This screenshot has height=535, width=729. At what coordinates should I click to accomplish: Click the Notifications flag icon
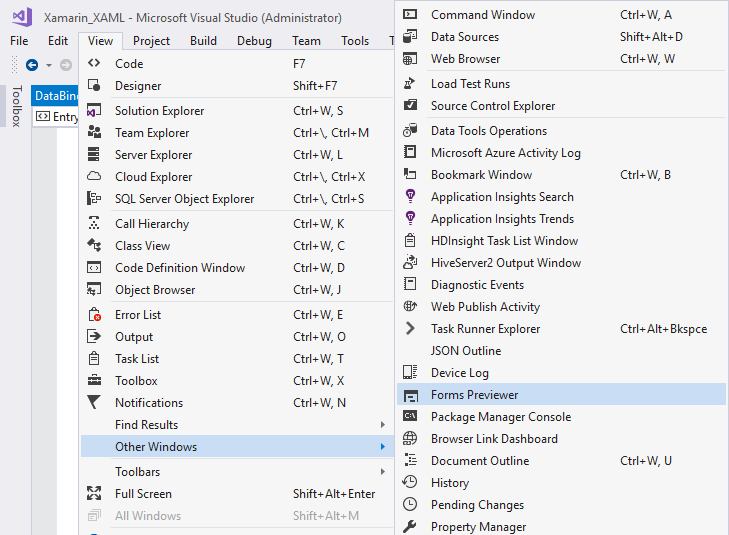[95, 403]
